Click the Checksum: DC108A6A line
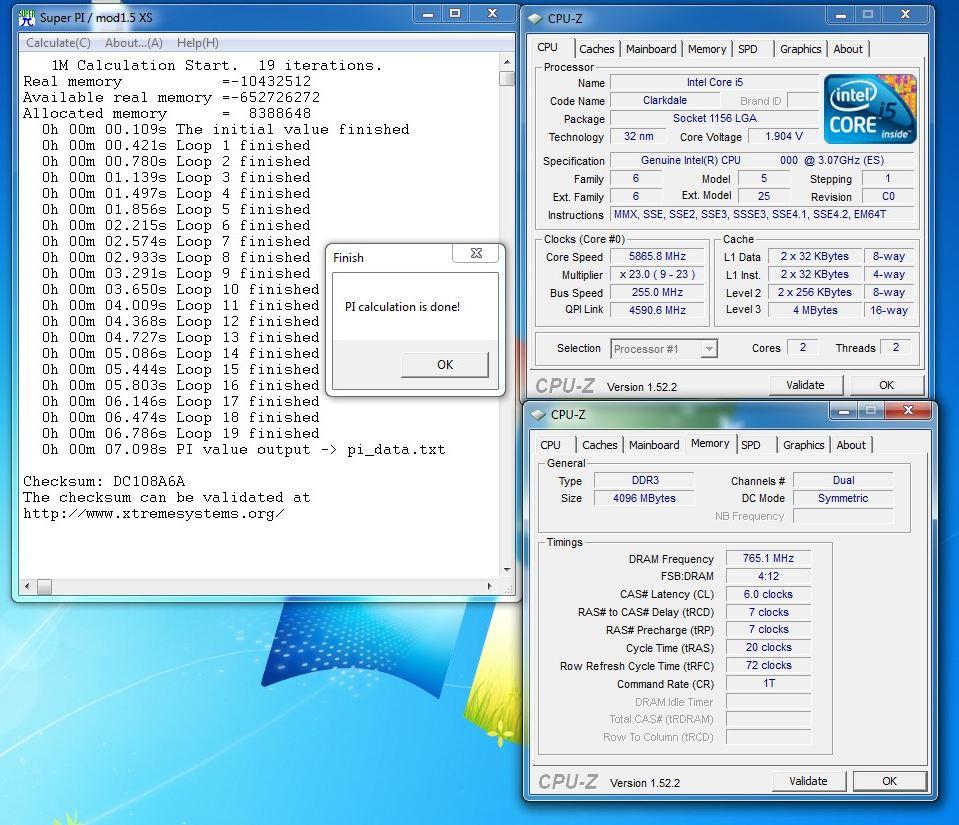This screenshot has height=825, width=959. pos(104,481)
